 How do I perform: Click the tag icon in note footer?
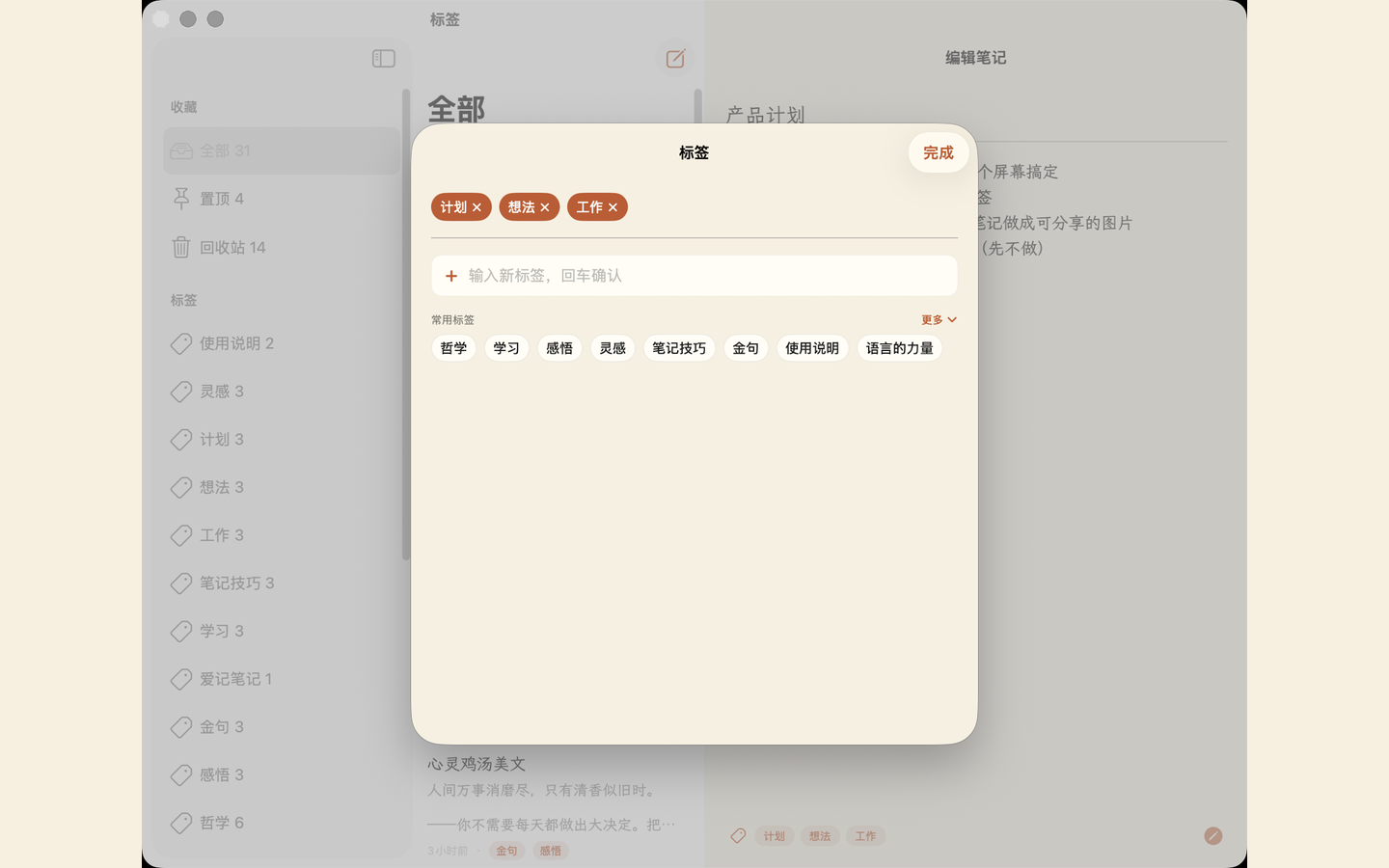click(738, 836)
